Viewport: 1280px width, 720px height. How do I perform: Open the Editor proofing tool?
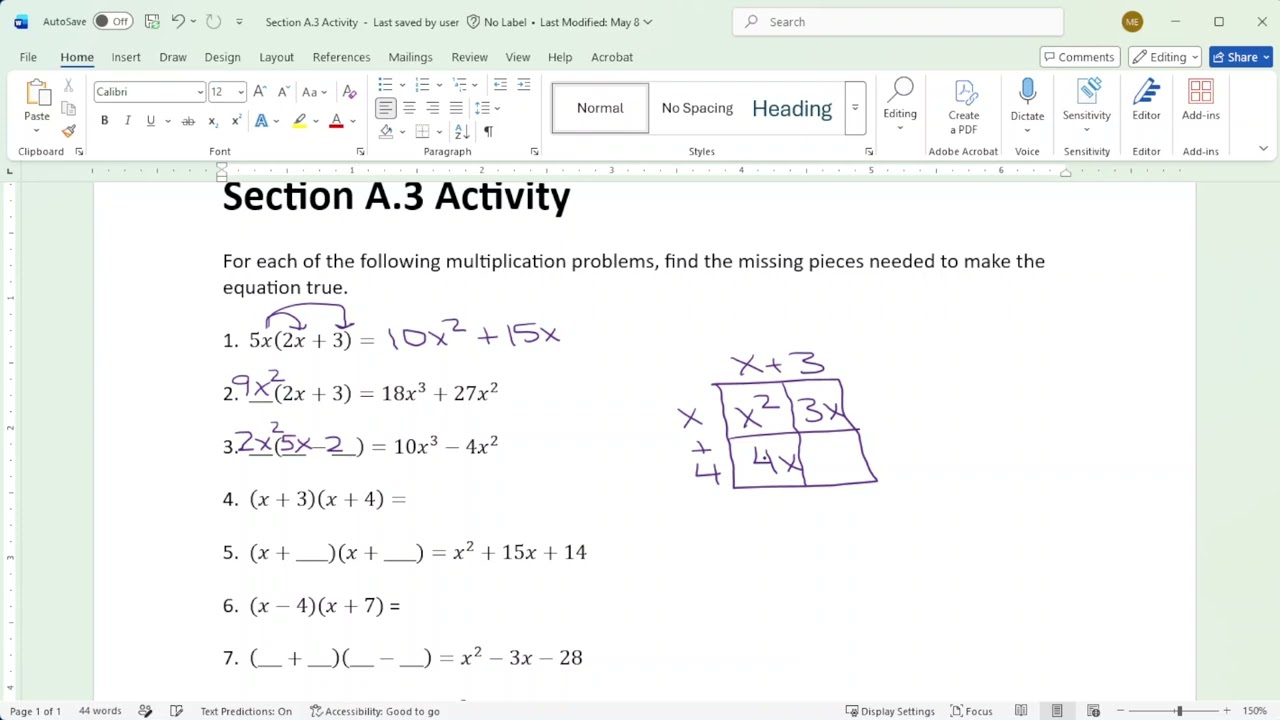tap(1146, 100)
